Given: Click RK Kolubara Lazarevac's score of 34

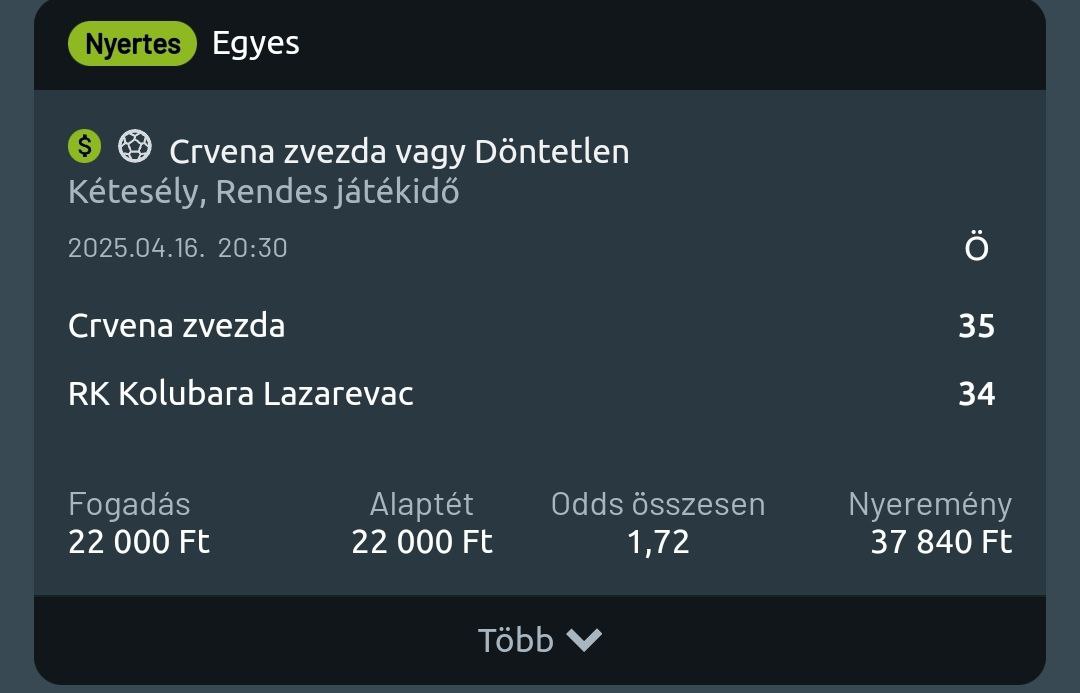Looking at the screenshot, I should tap(976, 394).
